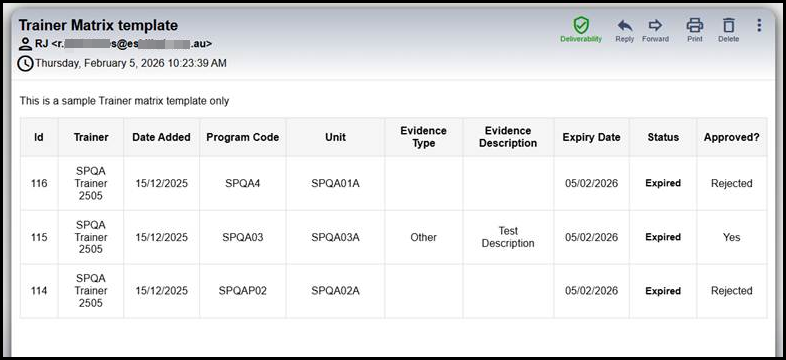Screen dimensions: 786x360
Task: Click the Test Description cell
Action: tap(508, 237)
